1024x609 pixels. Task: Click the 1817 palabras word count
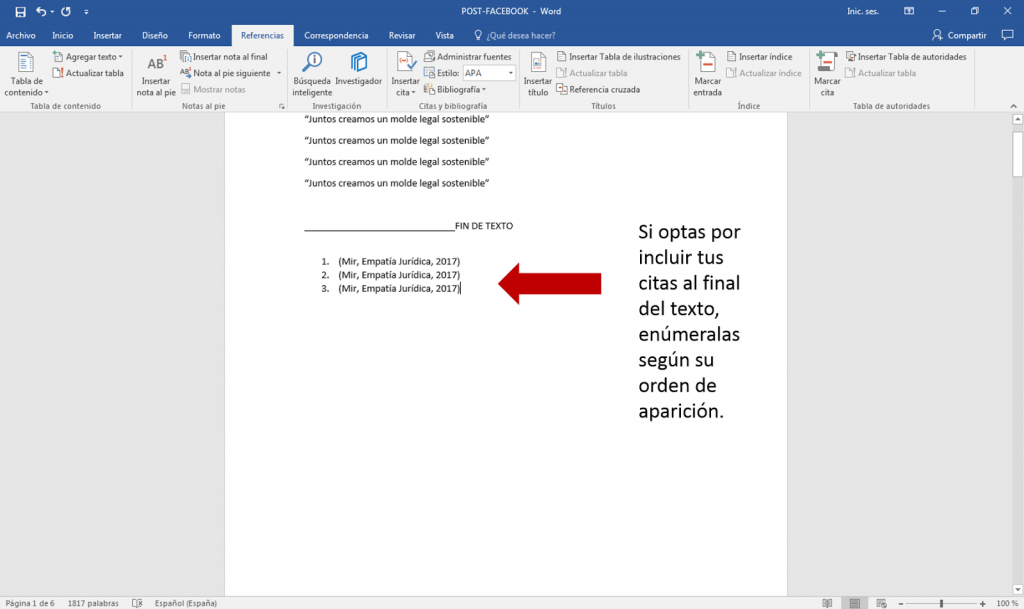93,603
